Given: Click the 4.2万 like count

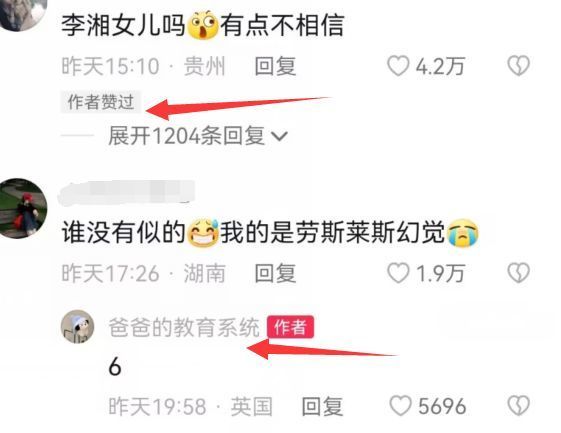Looking at the screenshot, I should click(x=440, y=66).
